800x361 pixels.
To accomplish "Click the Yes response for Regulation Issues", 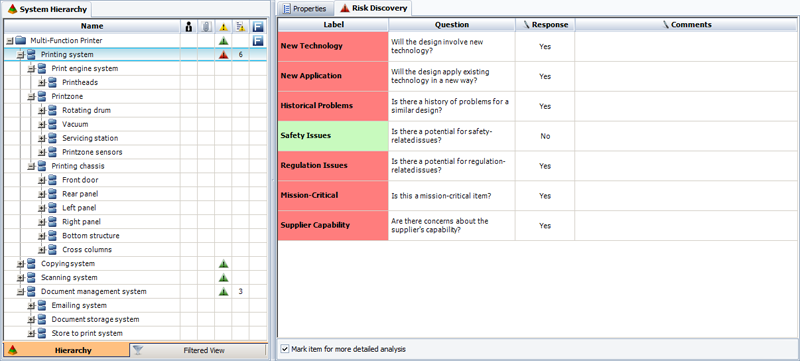I will 545,166.
